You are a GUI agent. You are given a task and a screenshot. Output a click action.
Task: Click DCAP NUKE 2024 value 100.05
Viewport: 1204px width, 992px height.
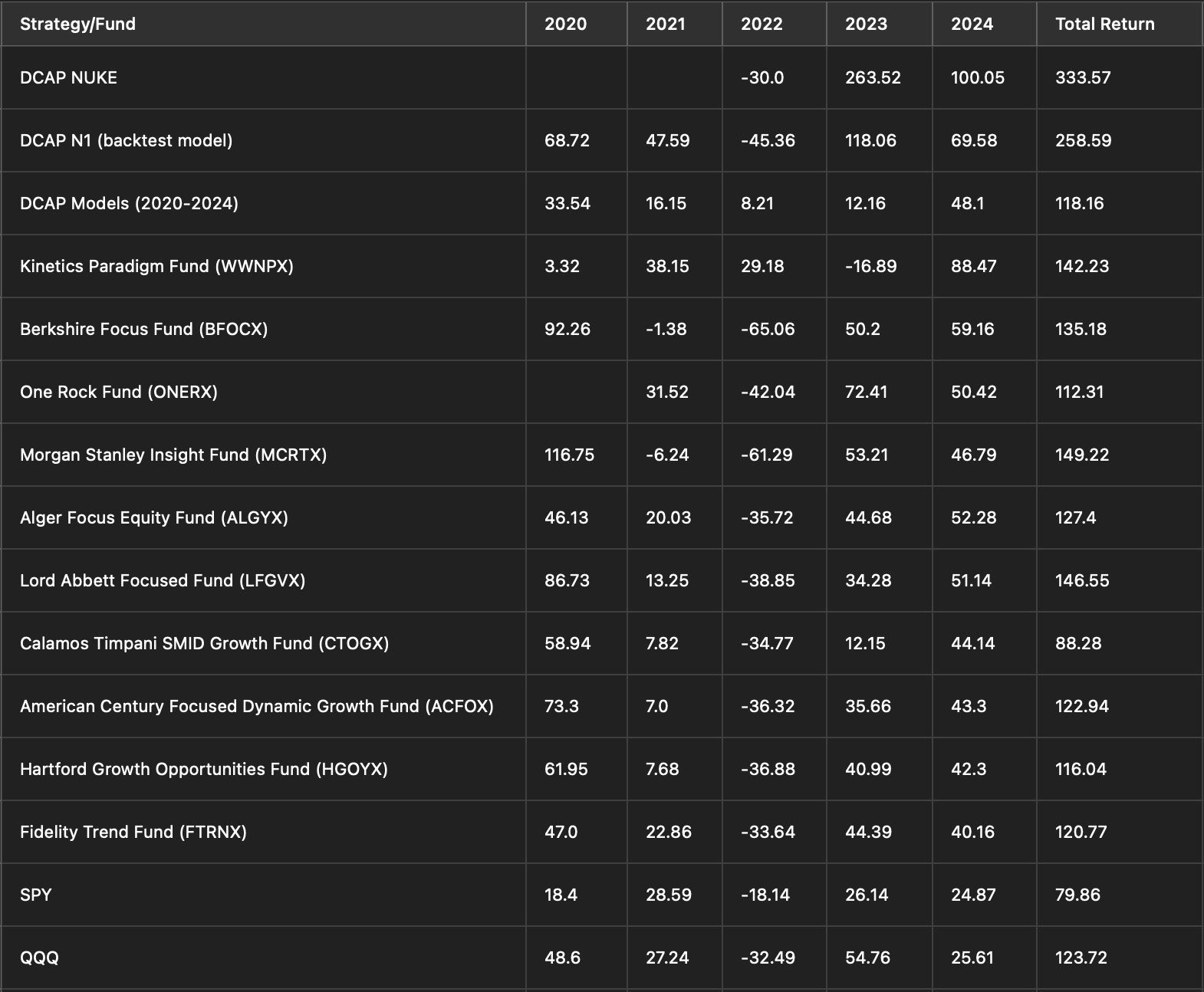click(978, 77)
